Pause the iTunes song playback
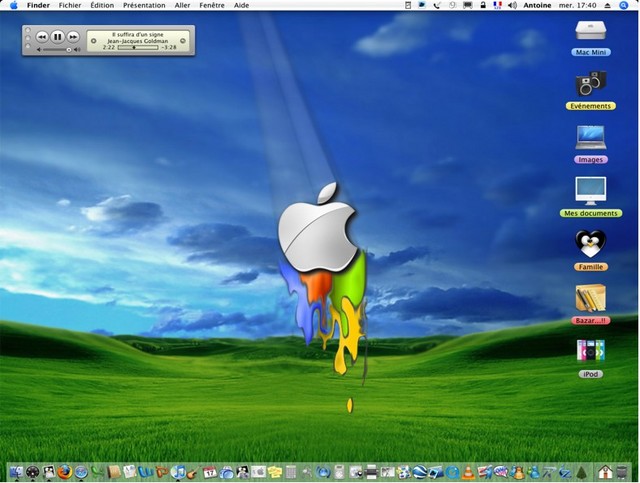Viewport: 640px width, 483px height. (x=57, y=36)
